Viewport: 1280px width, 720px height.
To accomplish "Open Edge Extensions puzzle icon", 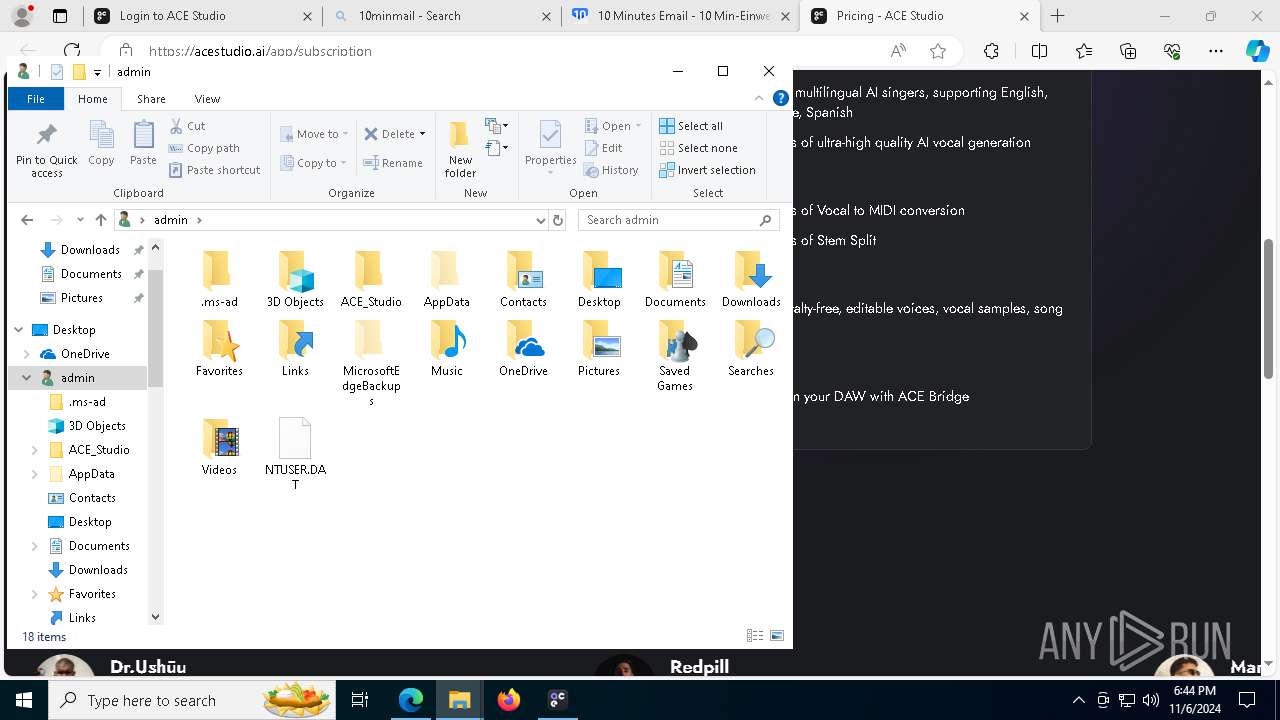I will pos(991,51).
